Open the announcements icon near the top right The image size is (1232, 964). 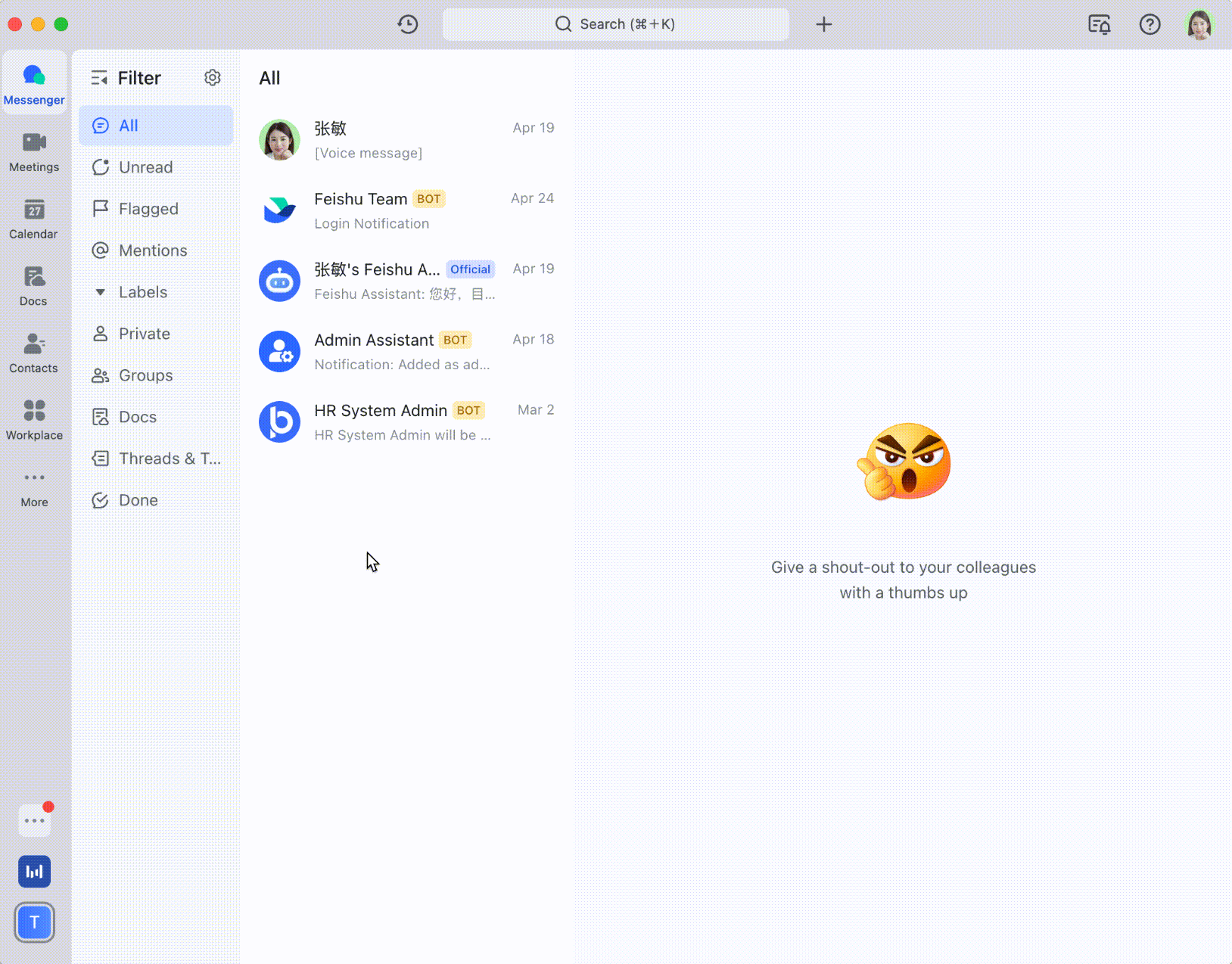(x=1100, y=24)
